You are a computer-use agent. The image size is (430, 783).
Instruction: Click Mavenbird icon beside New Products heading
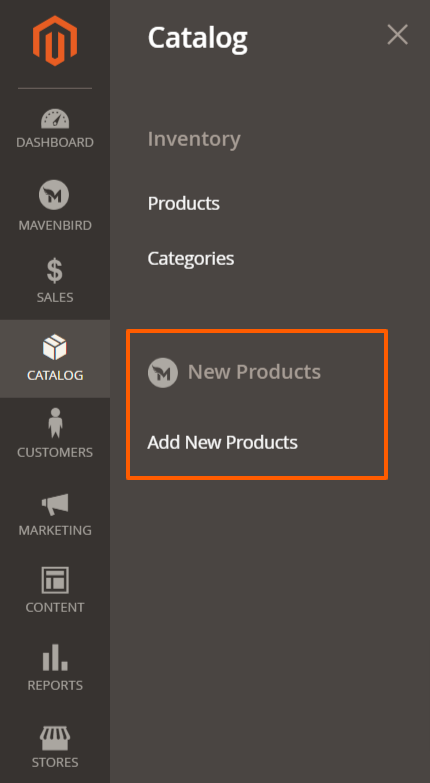(163, 373)
